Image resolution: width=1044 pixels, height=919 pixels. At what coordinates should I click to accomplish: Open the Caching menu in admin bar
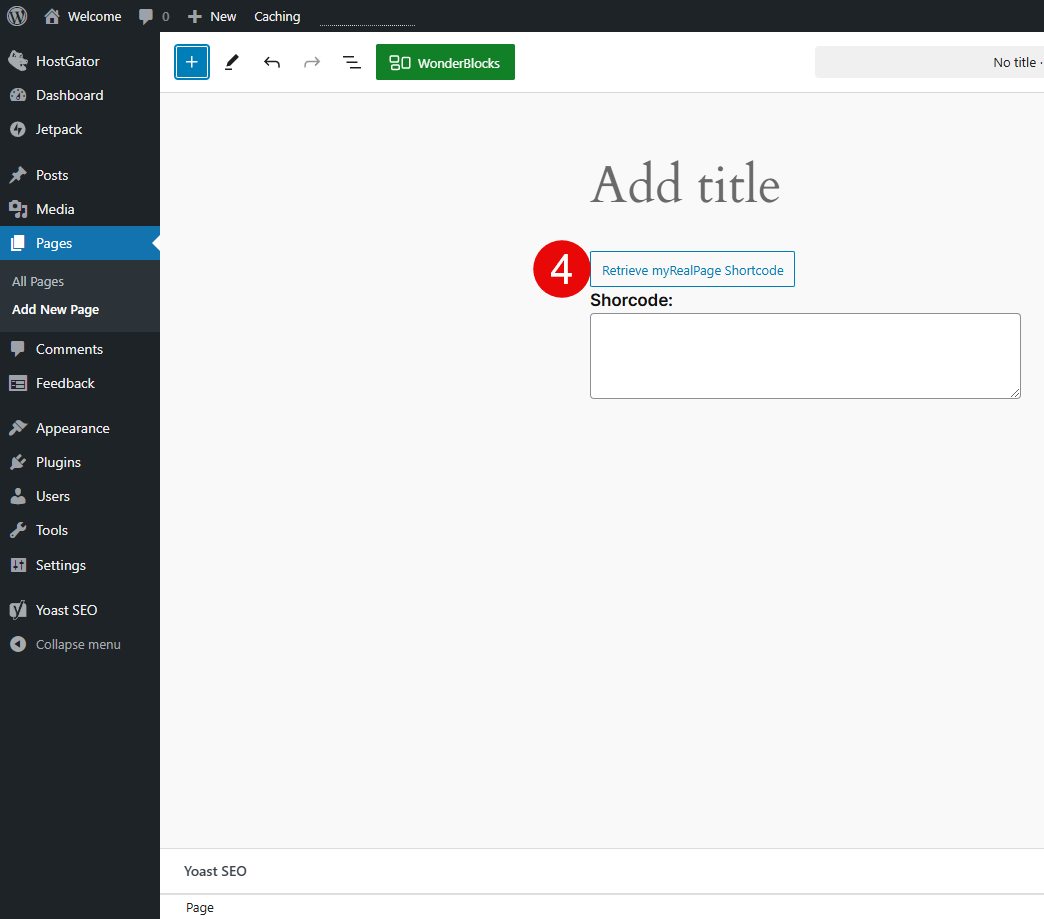[x=277, y=16]
